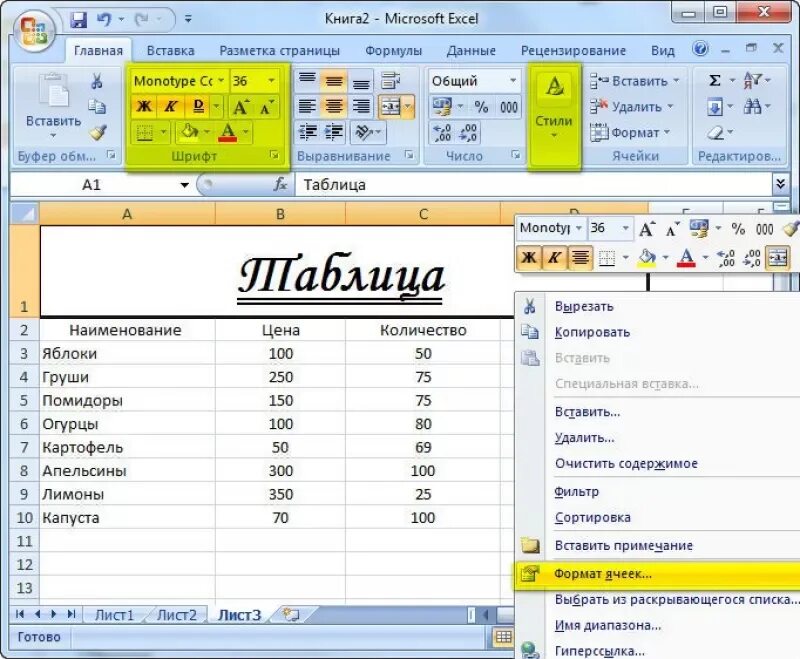Click the Cut scissors icon in ribbon
This screenshot has height=659, width=800.
(x=97, y=81)
